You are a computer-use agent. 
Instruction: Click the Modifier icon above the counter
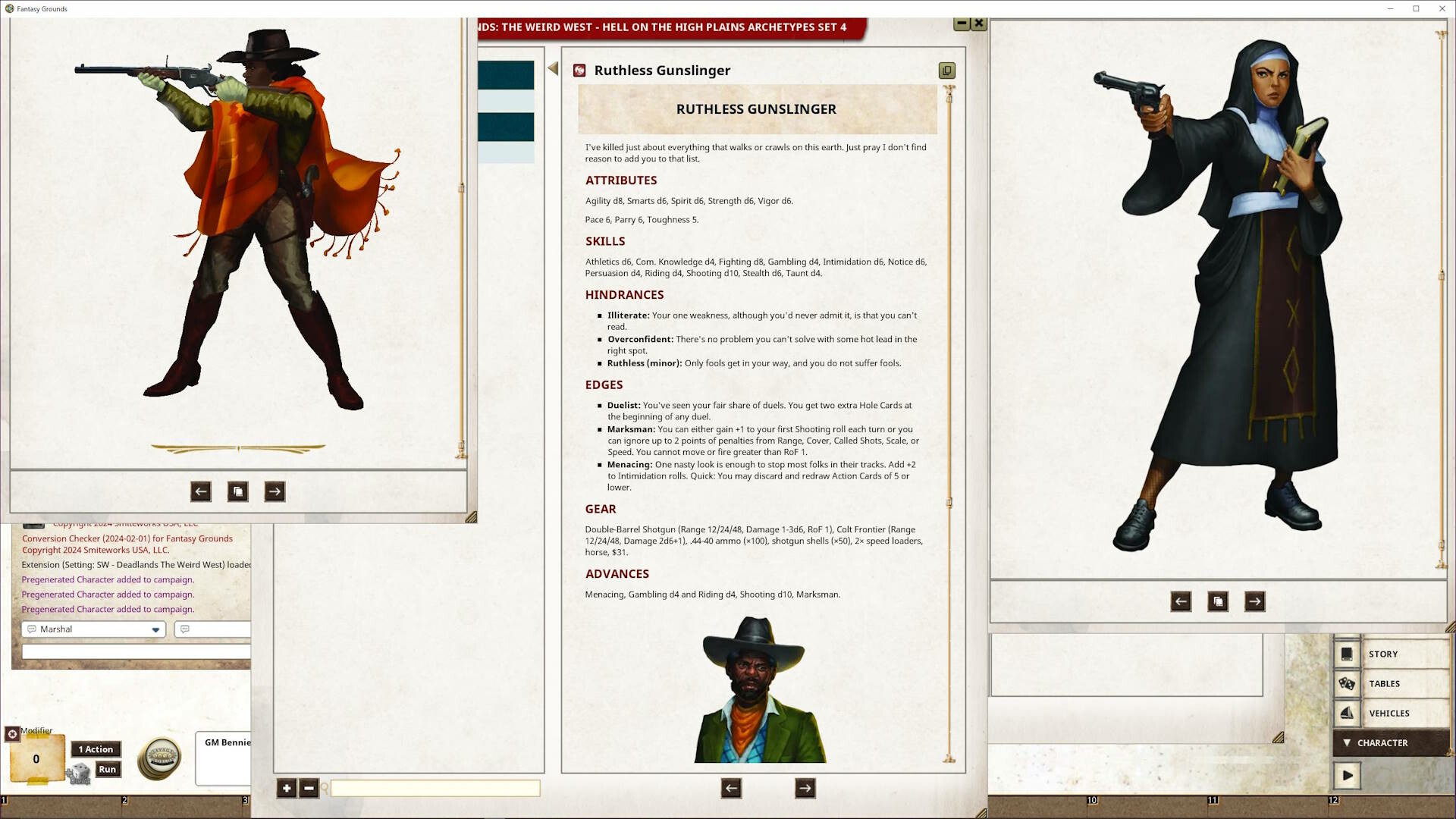point(11,734)
